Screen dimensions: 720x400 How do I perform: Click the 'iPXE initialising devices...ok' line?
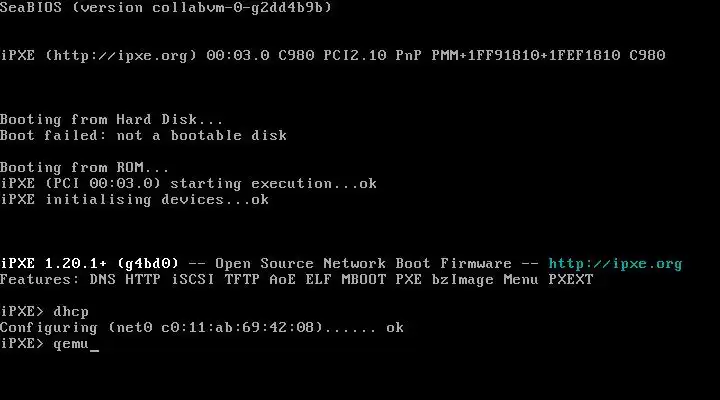click(x=135, y=200)
